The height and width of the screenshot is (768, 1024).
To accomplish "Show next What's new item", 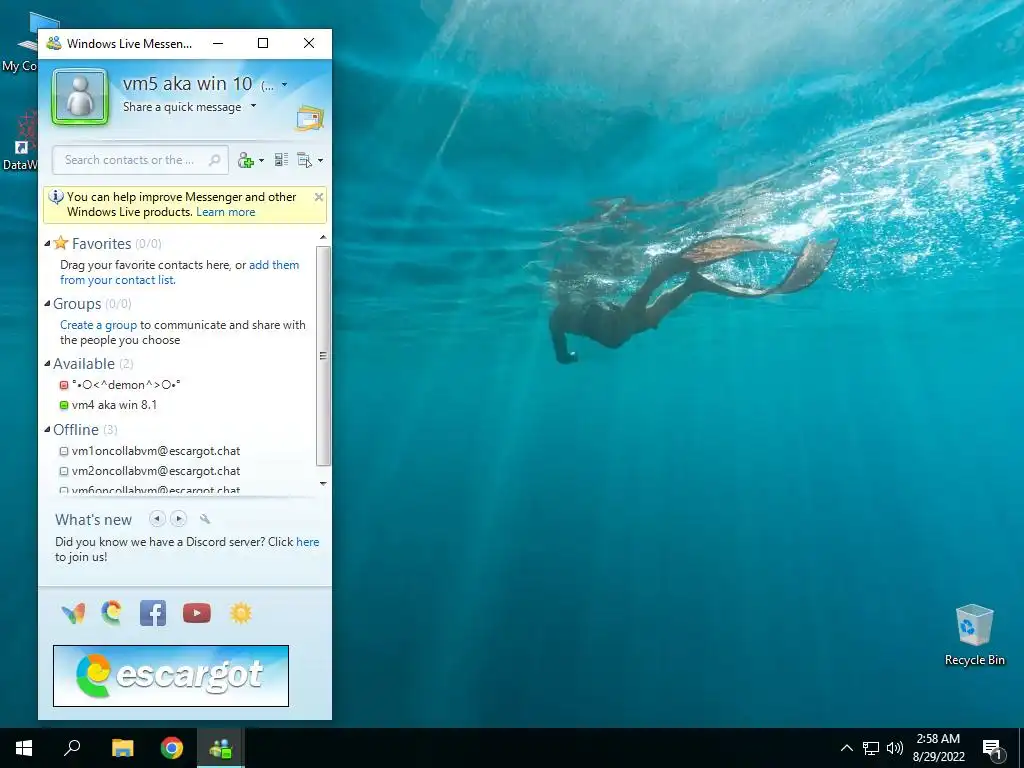I will click(178, 519).
